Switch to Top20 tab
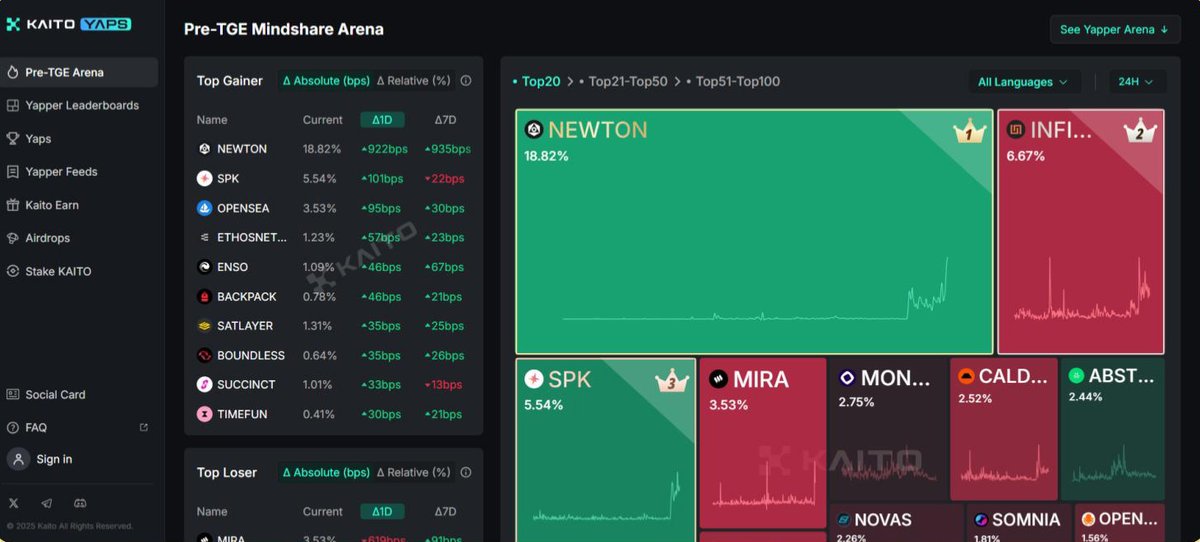 (x=538, y=81)
